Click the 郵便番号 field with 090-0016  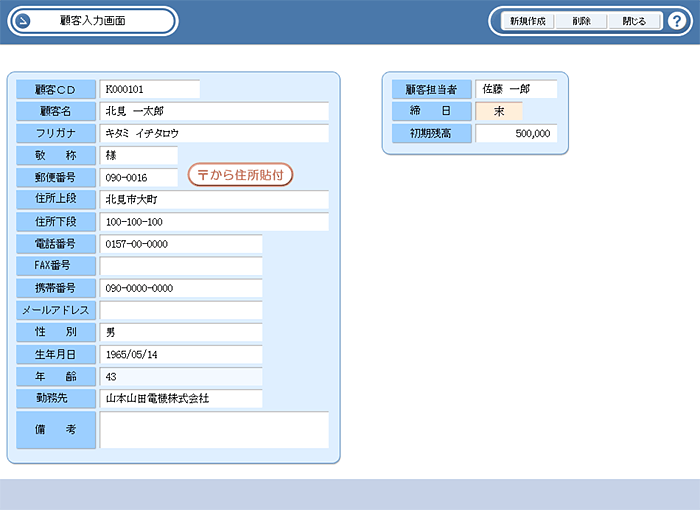[x=139, y=177]
